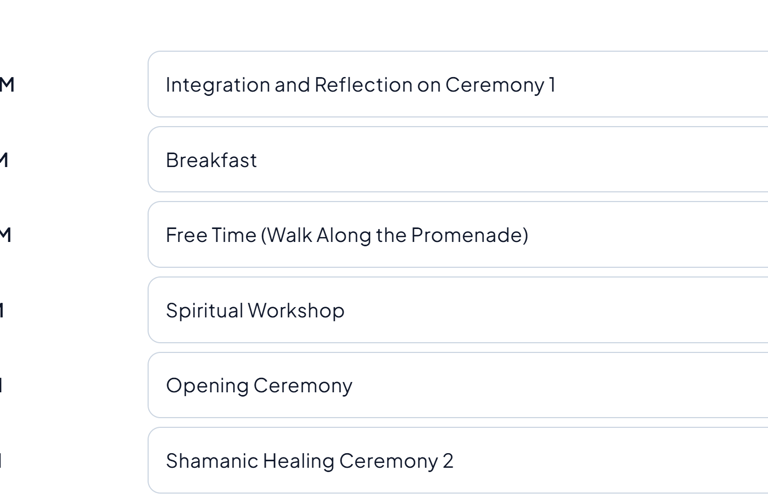Select the time label beside Shamanic Healing Ceremony 2
Image resolution: width=768 pixels, height=499 pixels.
[x=2, y=461]
